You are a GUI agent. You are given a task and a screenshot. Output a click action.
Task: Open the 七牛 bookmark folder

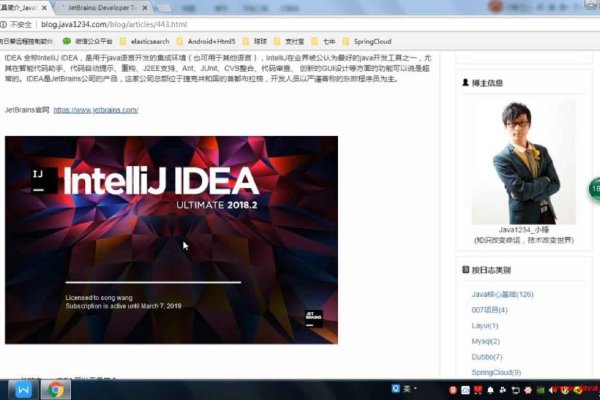point(323,41)
